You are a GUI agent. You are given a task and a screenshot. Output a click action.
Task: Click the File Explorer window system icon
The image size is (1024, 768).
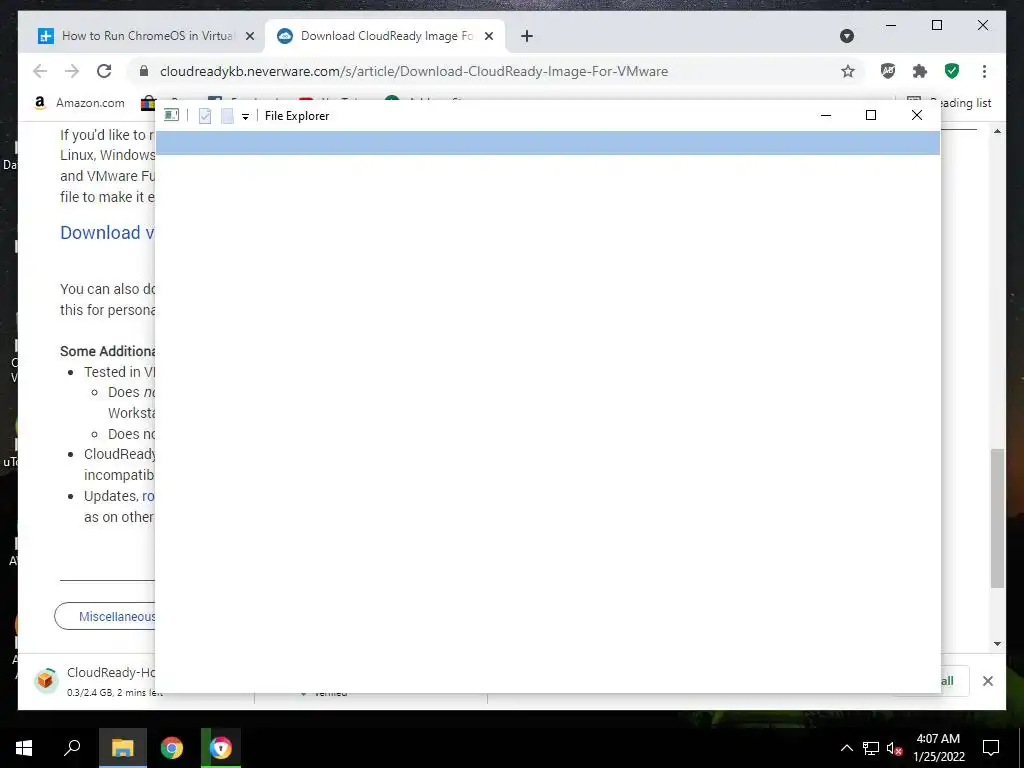(x=171, y=115)
